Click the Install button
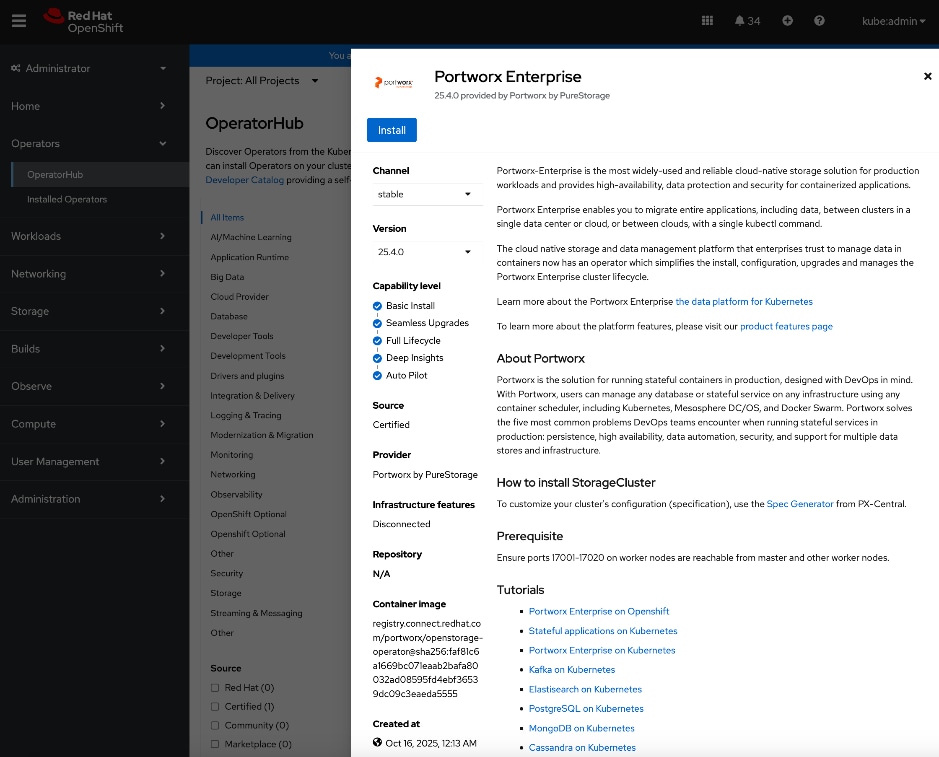Screen dimensions: 939x757 click(x=391, y=130)
